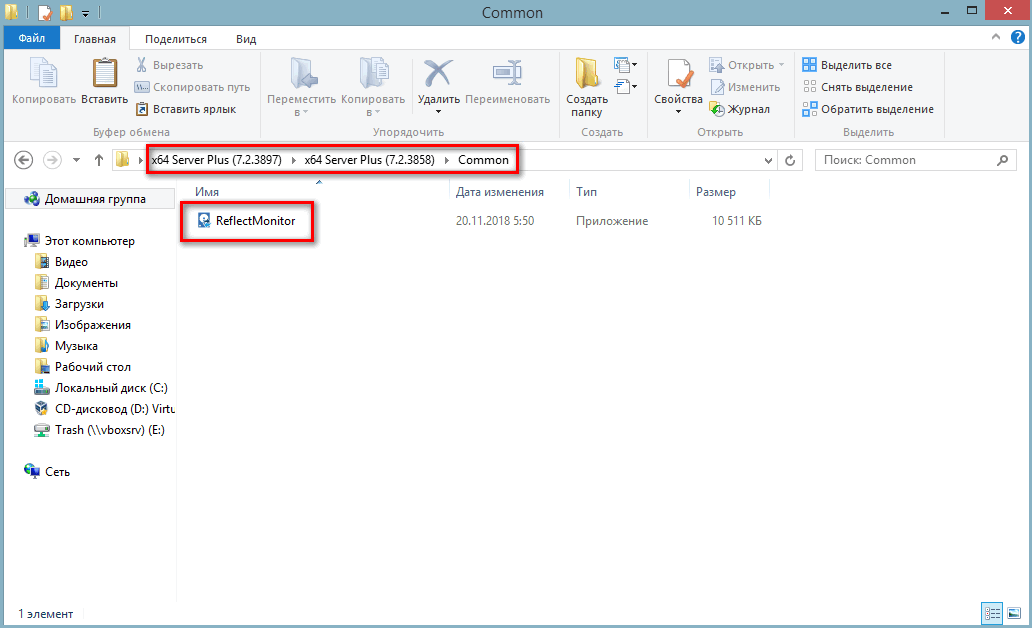Open the Поделиться ribbon tab
The width and height of the screenshot is (1032, 628).
coord(176,39)
